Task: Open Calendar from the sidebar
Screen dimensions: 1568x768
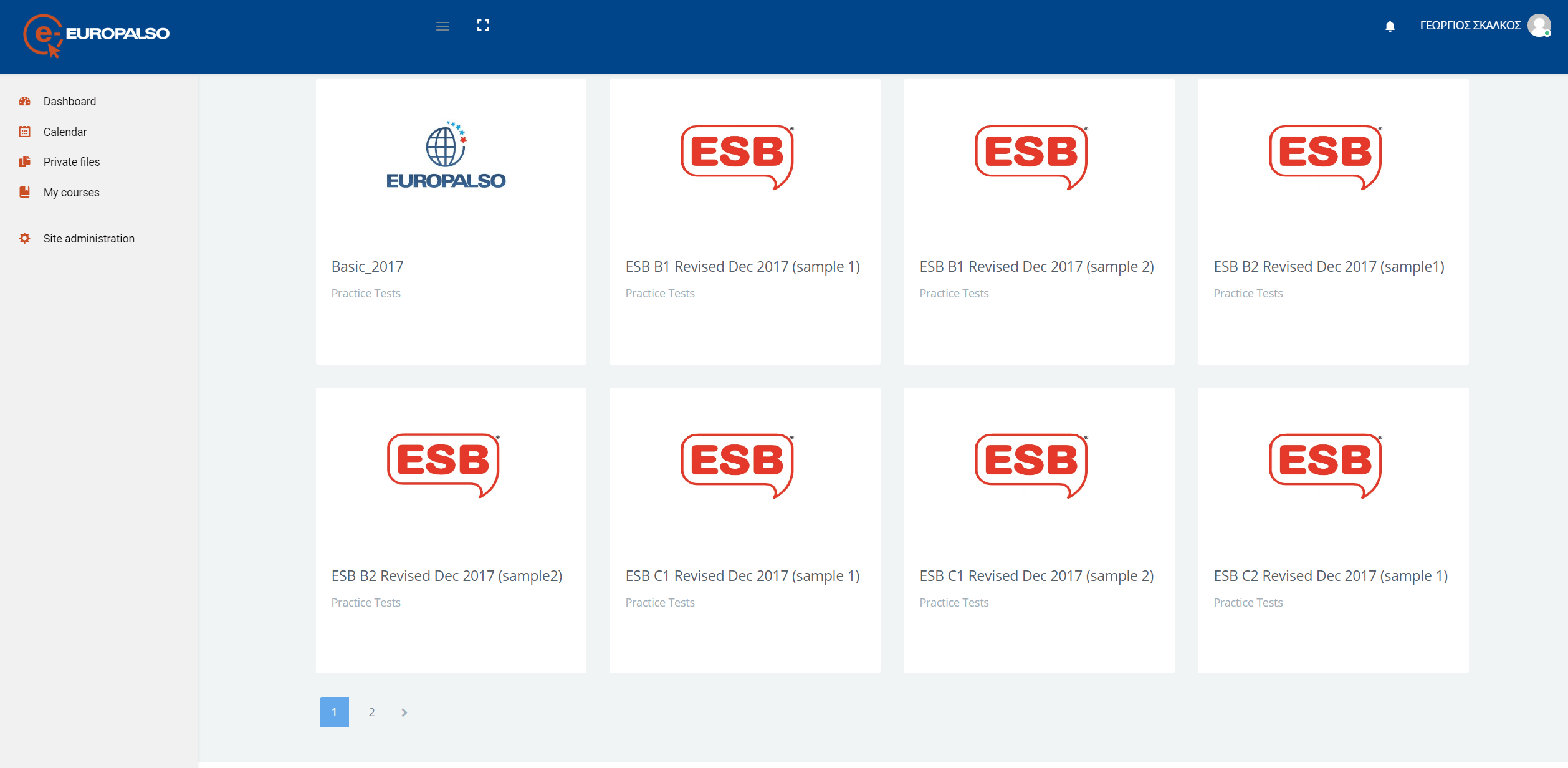Action: [x=65, y=132]
